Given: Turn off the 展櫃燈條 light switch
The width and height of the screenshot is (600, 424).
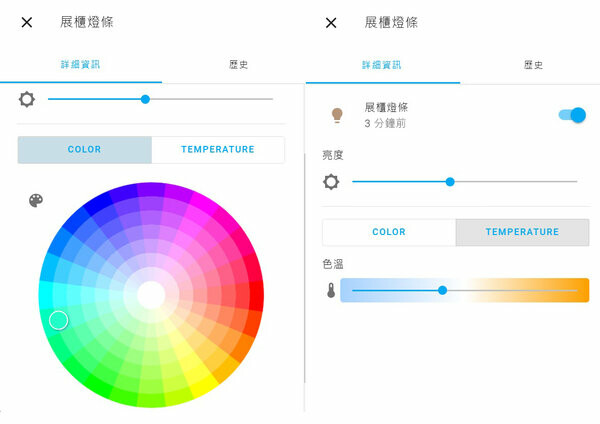Looking at the screenshot, I should point(572,115).
